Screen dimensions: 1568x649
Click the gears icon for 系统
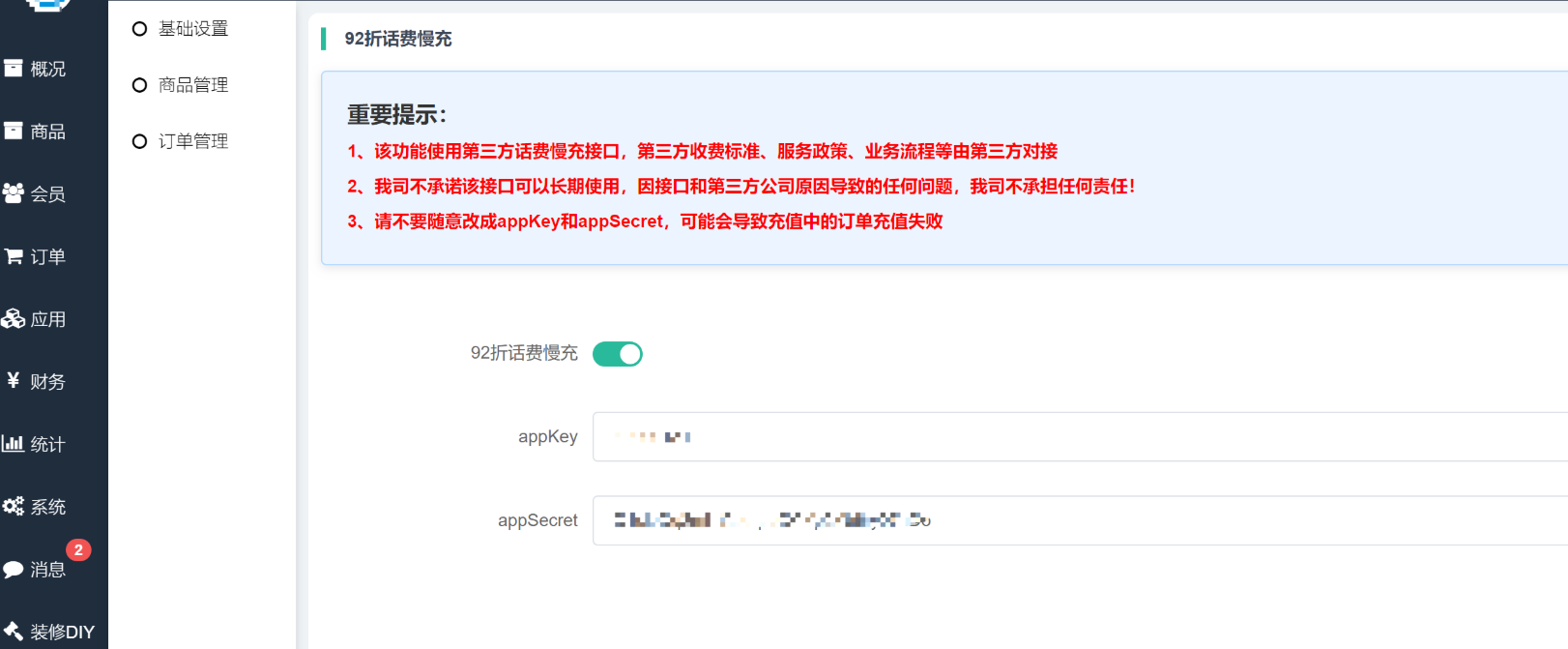[14, 507]
